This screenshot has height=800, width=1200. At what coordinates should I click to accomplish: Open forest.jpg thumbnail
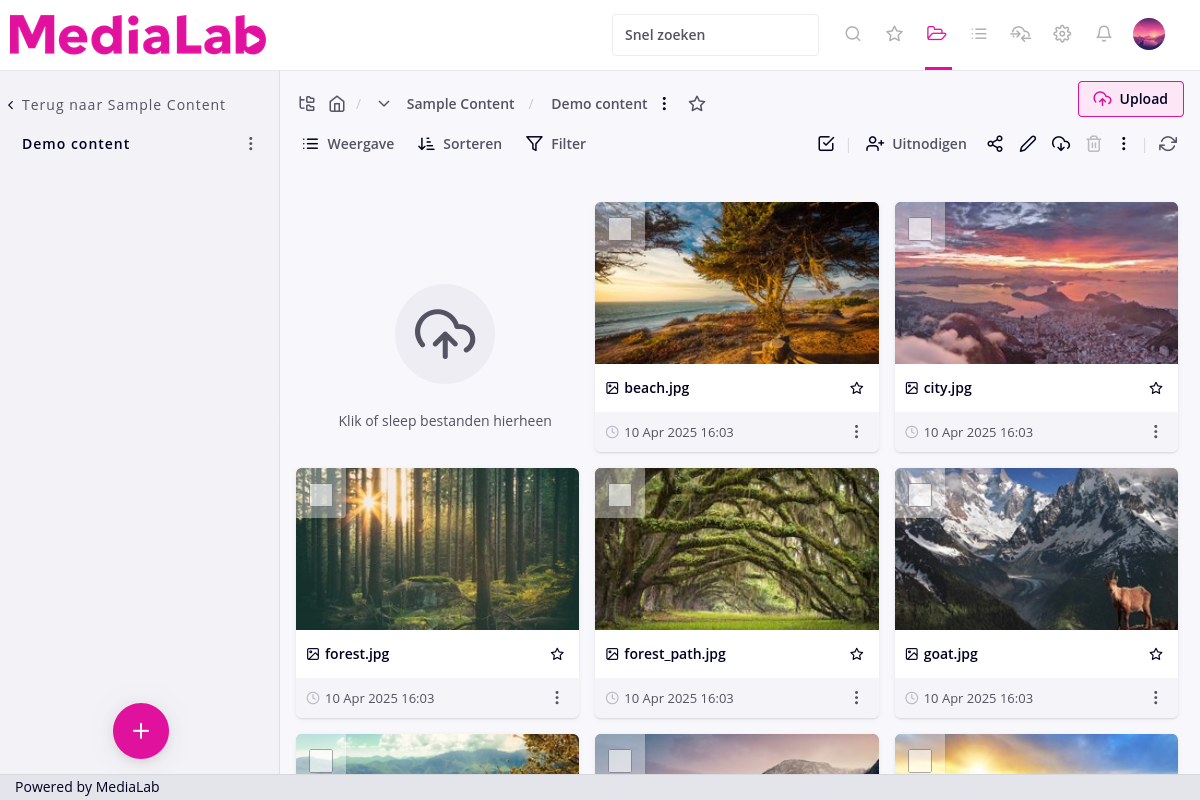coord(437,549)
